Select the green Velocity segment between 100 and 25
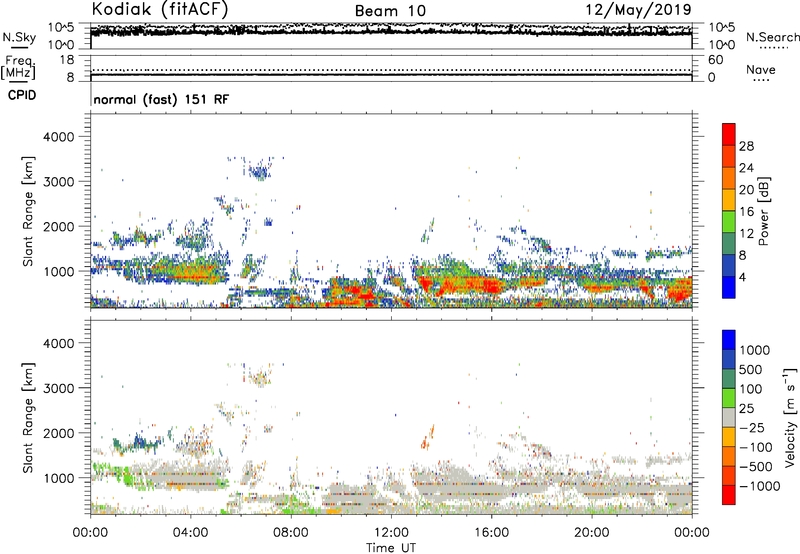This screenshot has height=554, width=800. [729, 398]
